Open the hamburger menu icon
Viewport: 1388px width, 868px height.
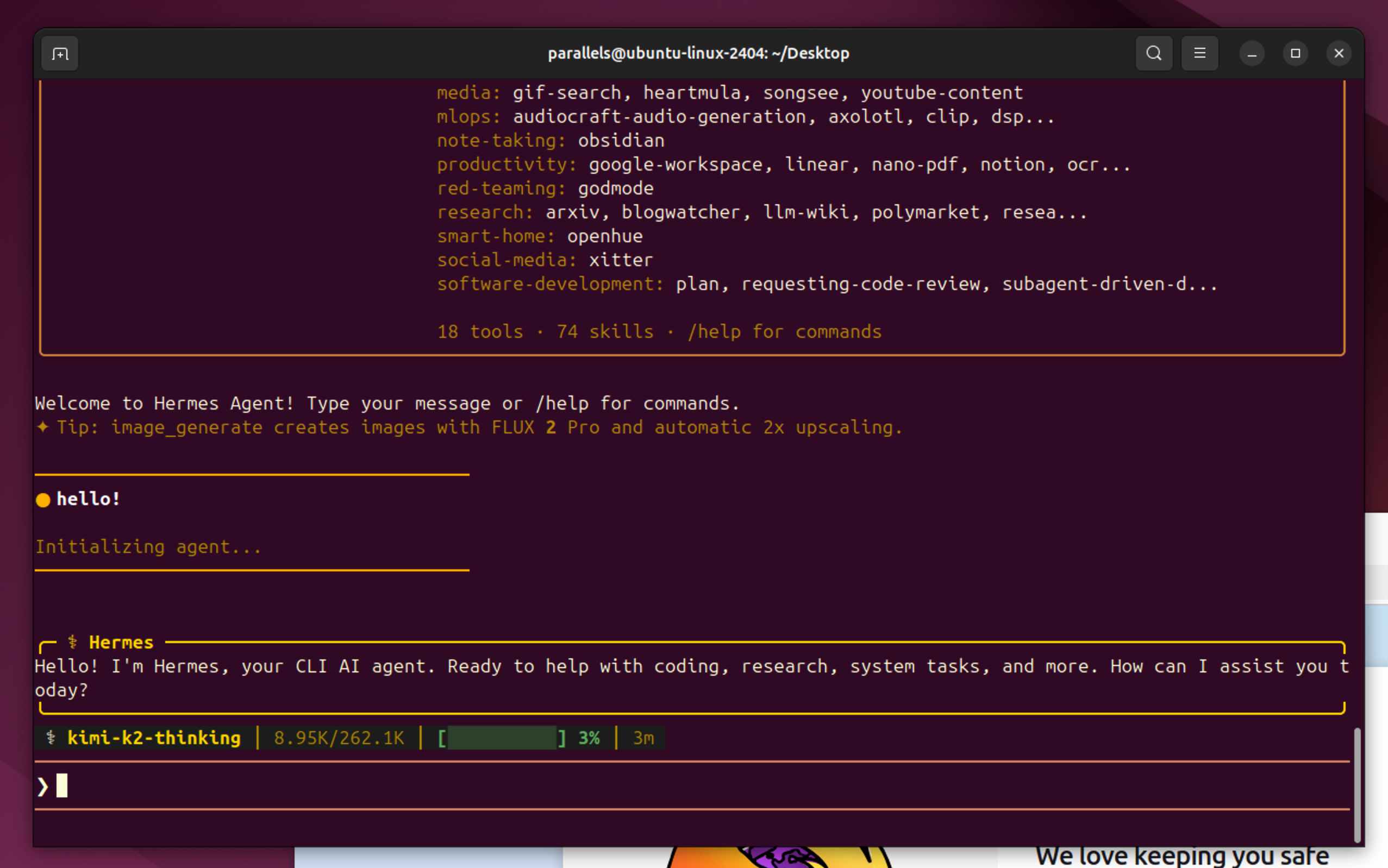pos(1199,53)
